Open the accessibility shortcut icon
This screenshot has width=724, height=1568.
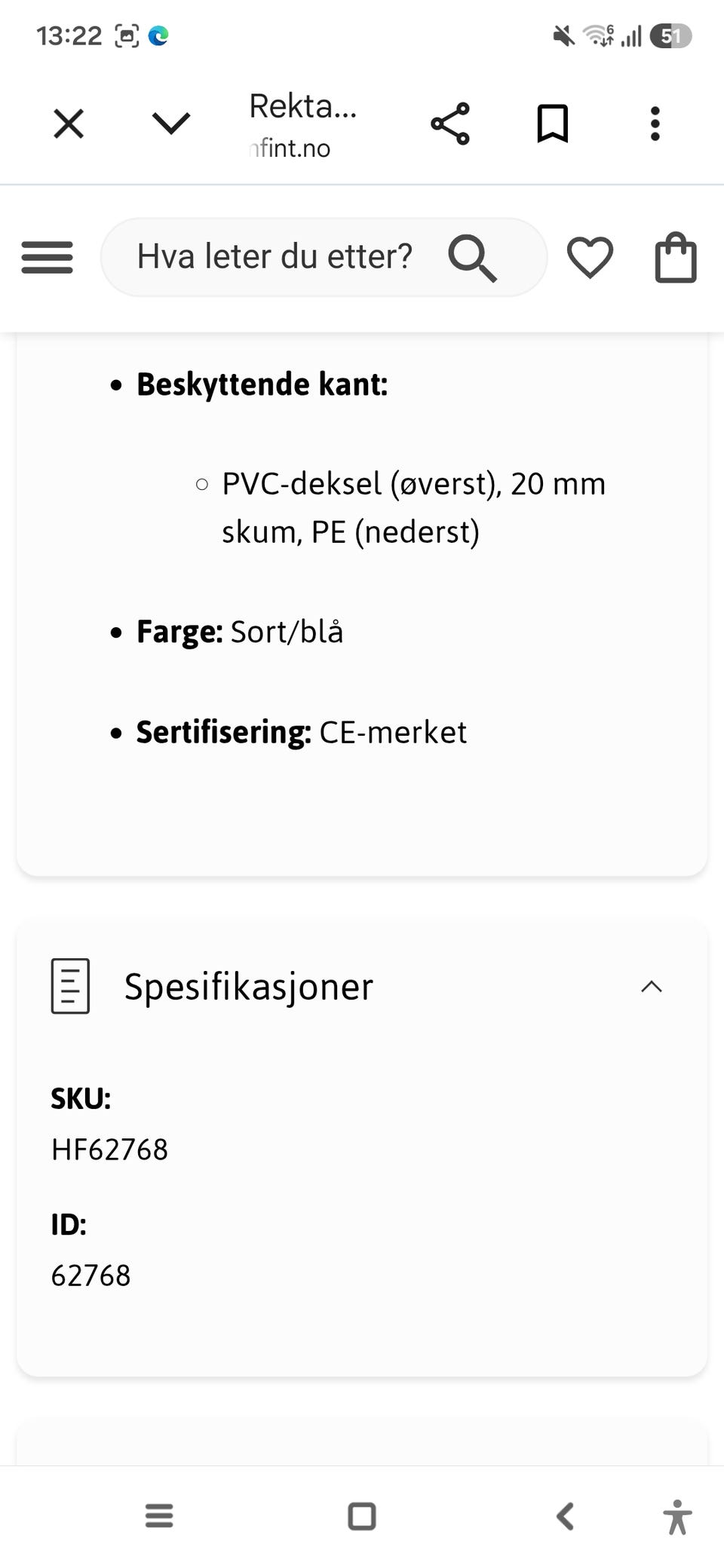coord(678,1517)
